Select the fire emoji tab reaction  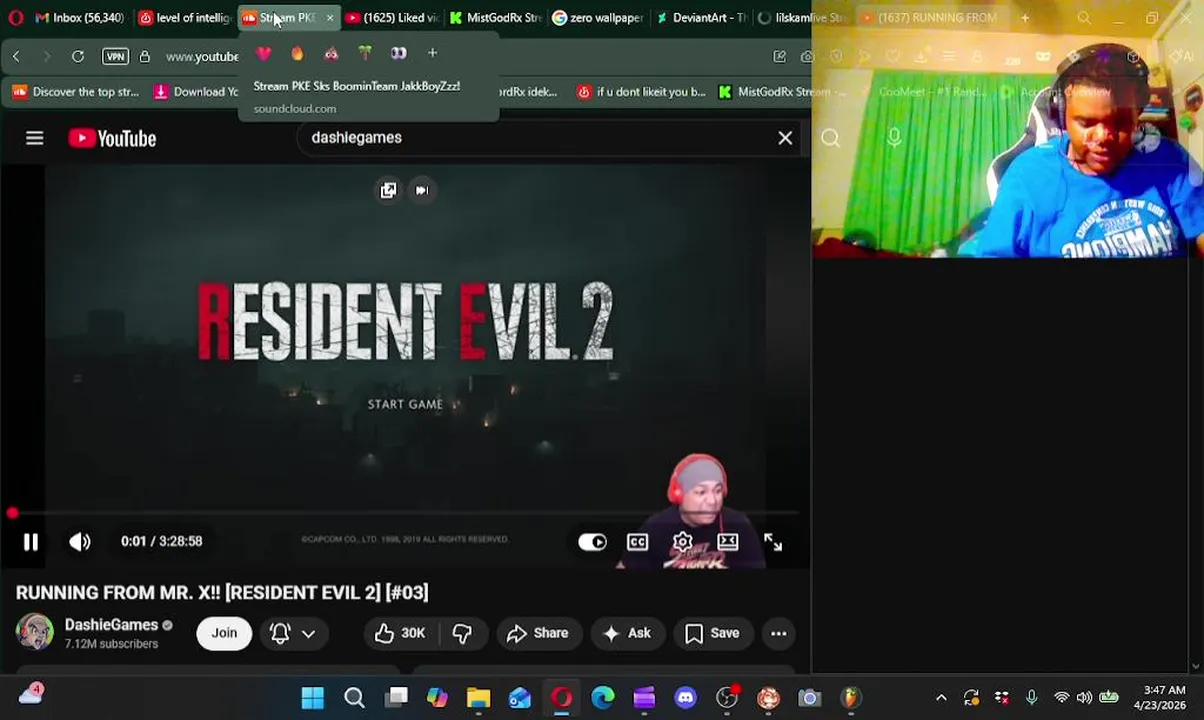point(297,53)
